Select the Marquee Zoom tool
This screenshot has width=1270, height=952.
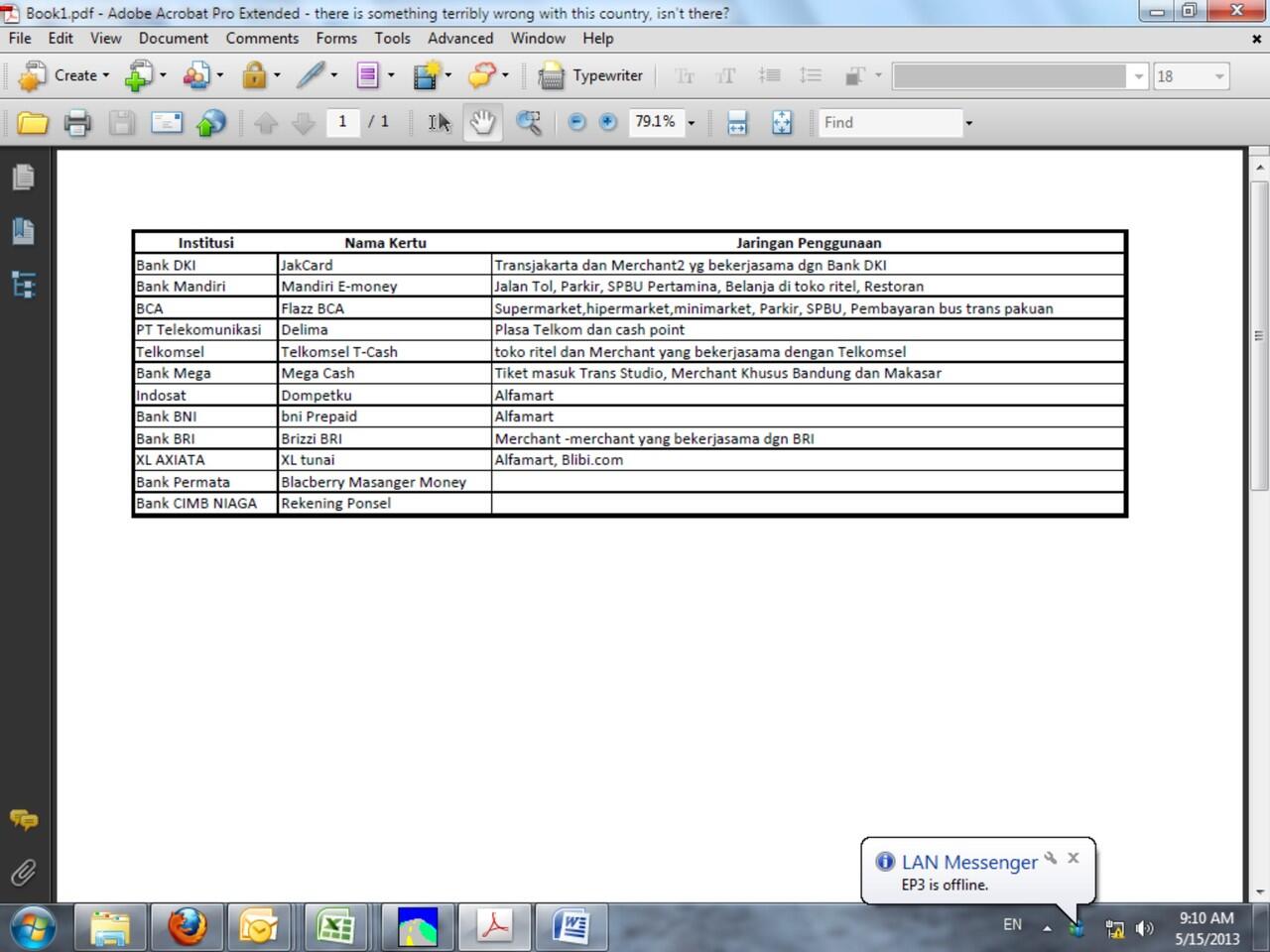pos(529,123)
